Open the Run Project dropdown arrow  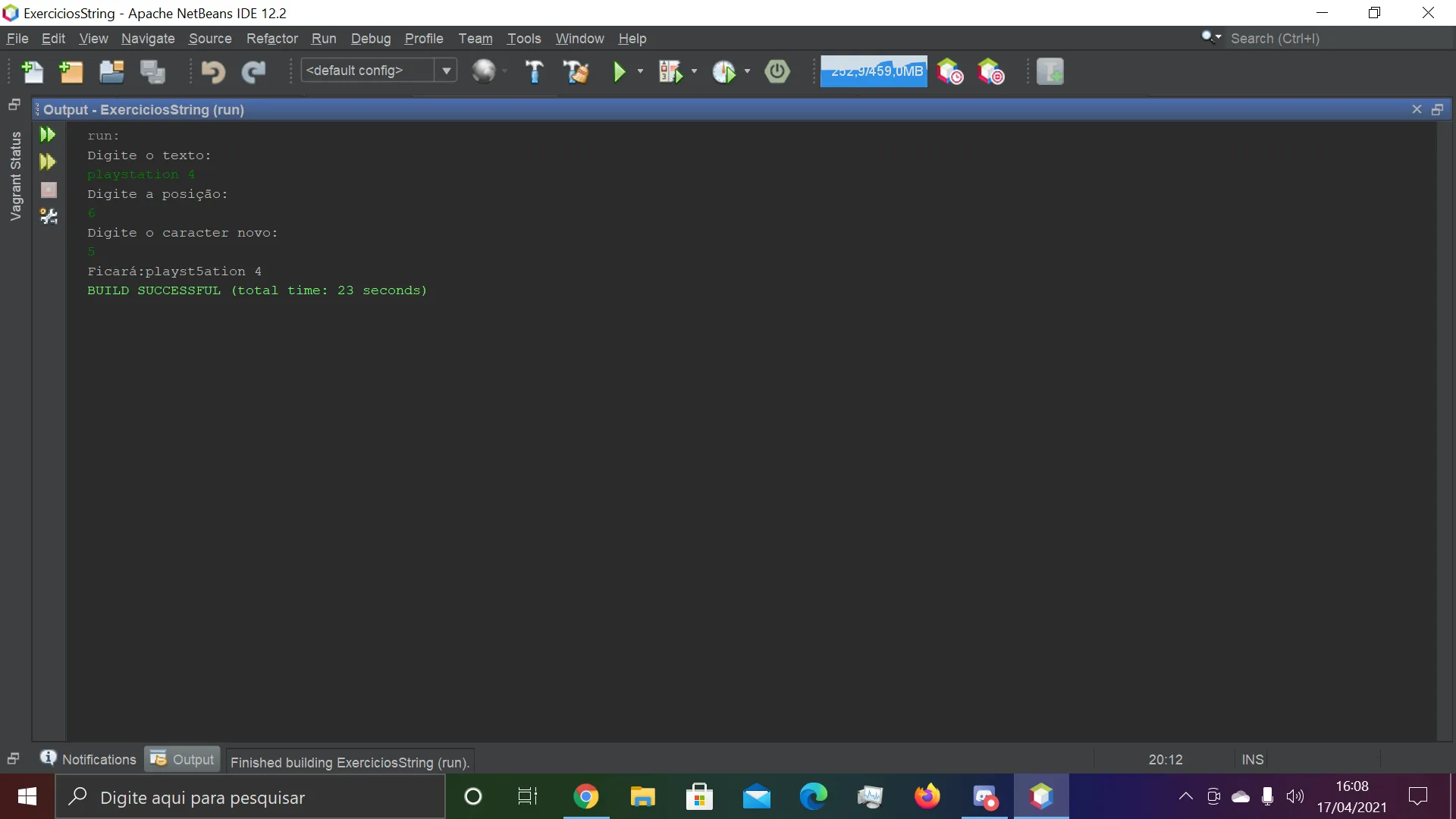(x=641, y=71)
